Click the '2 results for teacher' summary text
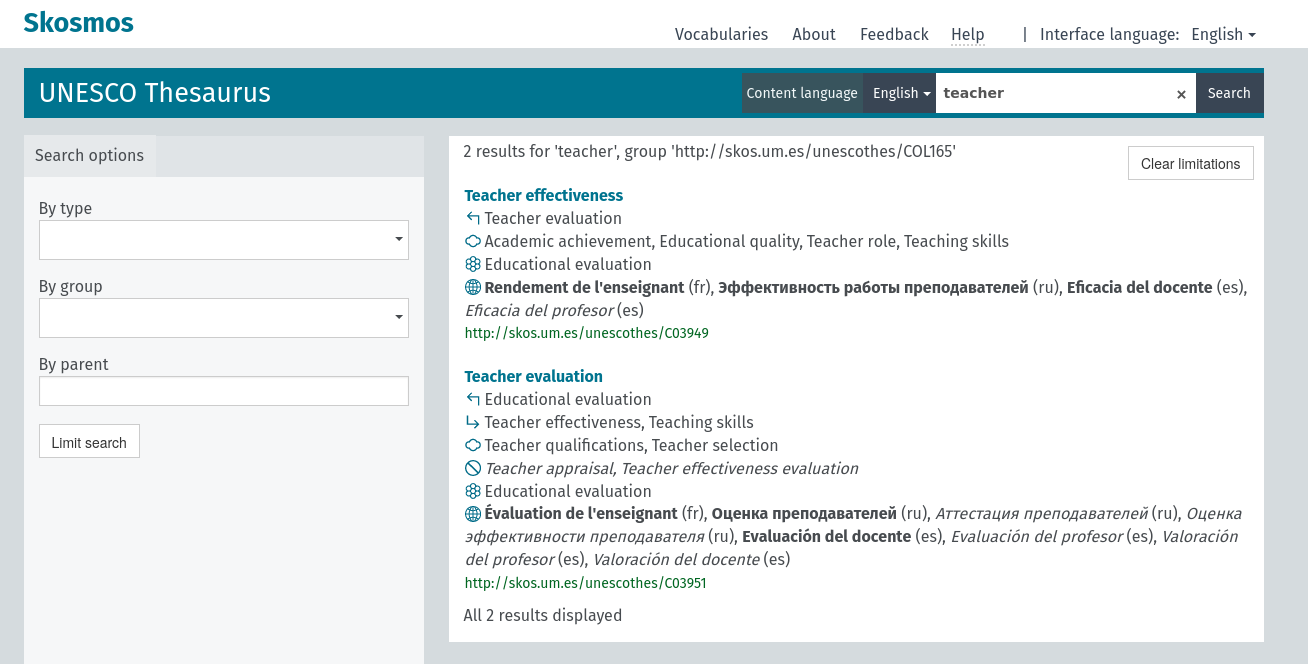Screen dimensions: 1308x664 709,151
